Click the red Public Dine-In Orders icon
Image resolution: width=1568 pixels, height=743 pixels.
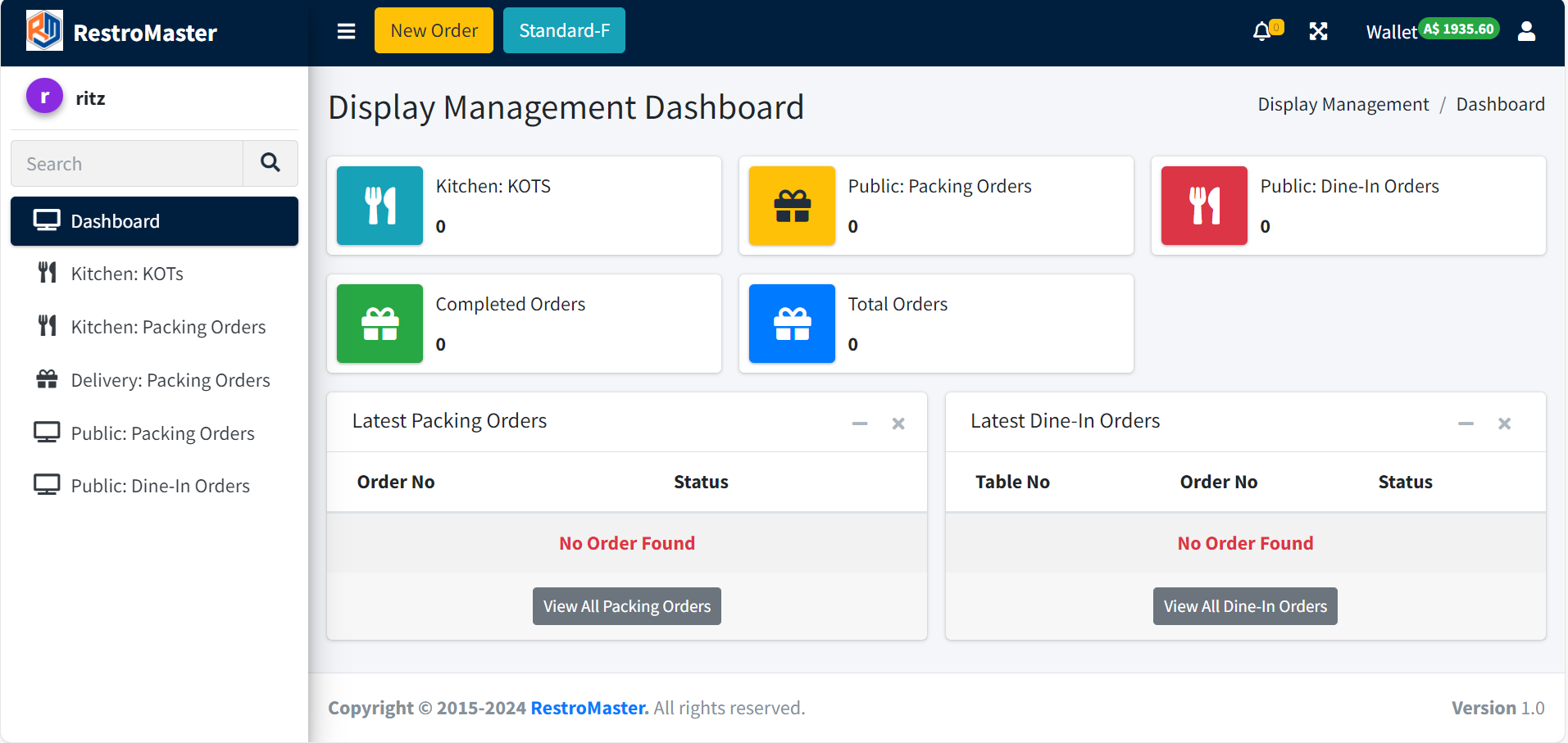tap(1204, 206)
